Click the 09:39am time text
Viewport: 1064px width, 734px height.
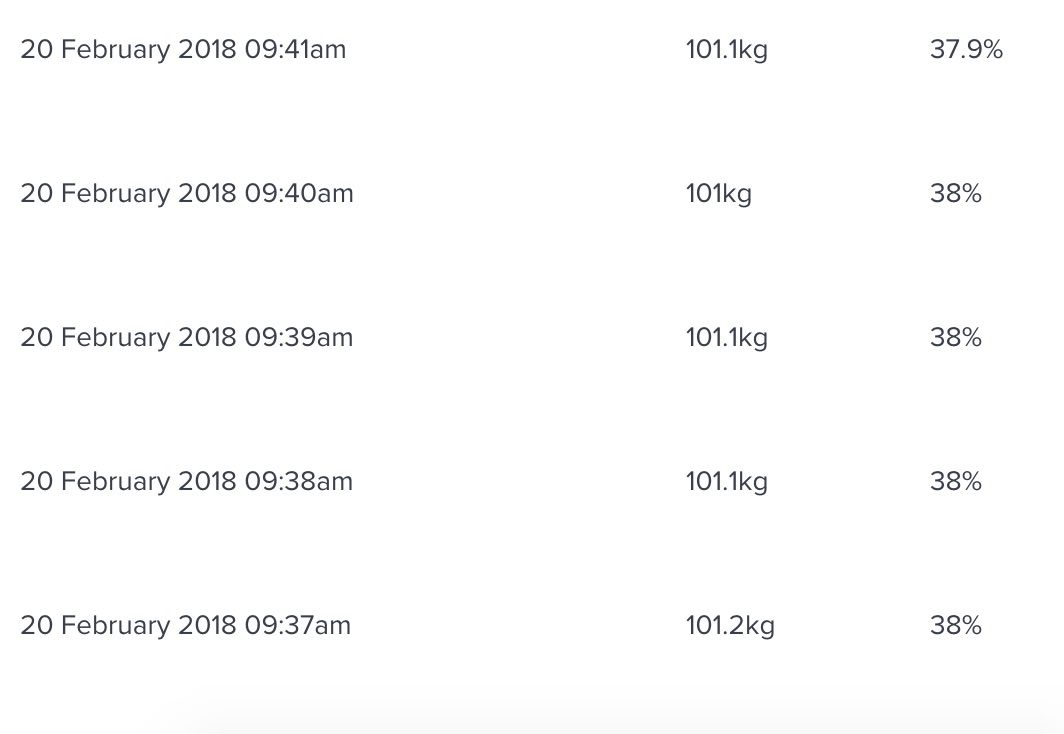point(299,338)
